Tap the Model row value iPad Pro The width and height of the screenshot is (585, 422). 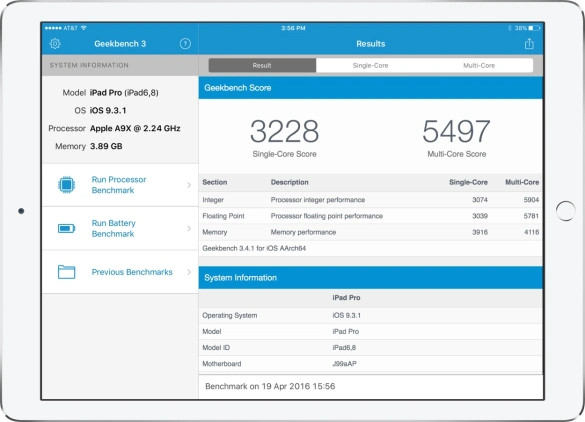345,331
